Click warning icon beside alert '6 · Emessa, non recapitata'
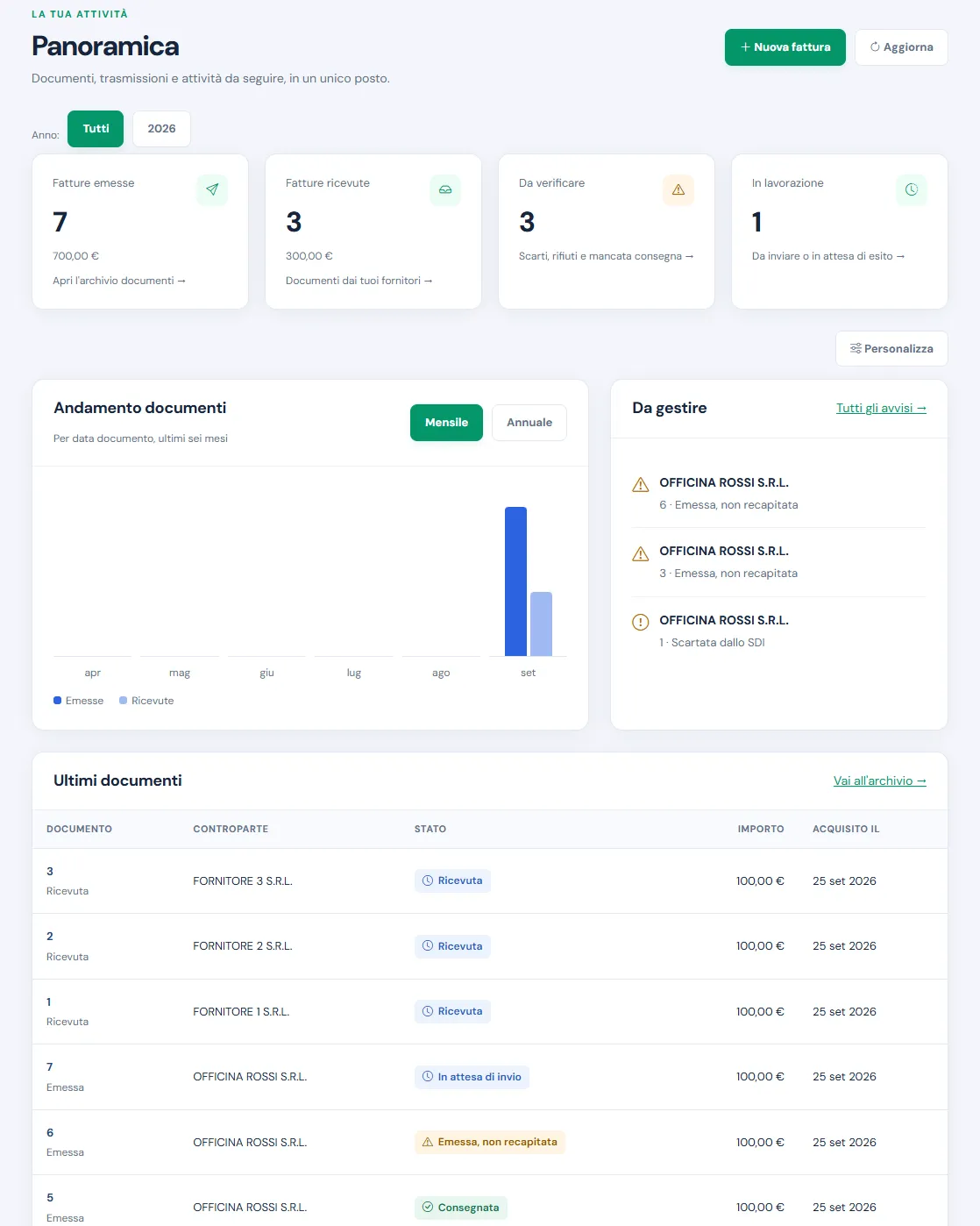This screenshot has width=980, height=1226. tap(641, 485)
